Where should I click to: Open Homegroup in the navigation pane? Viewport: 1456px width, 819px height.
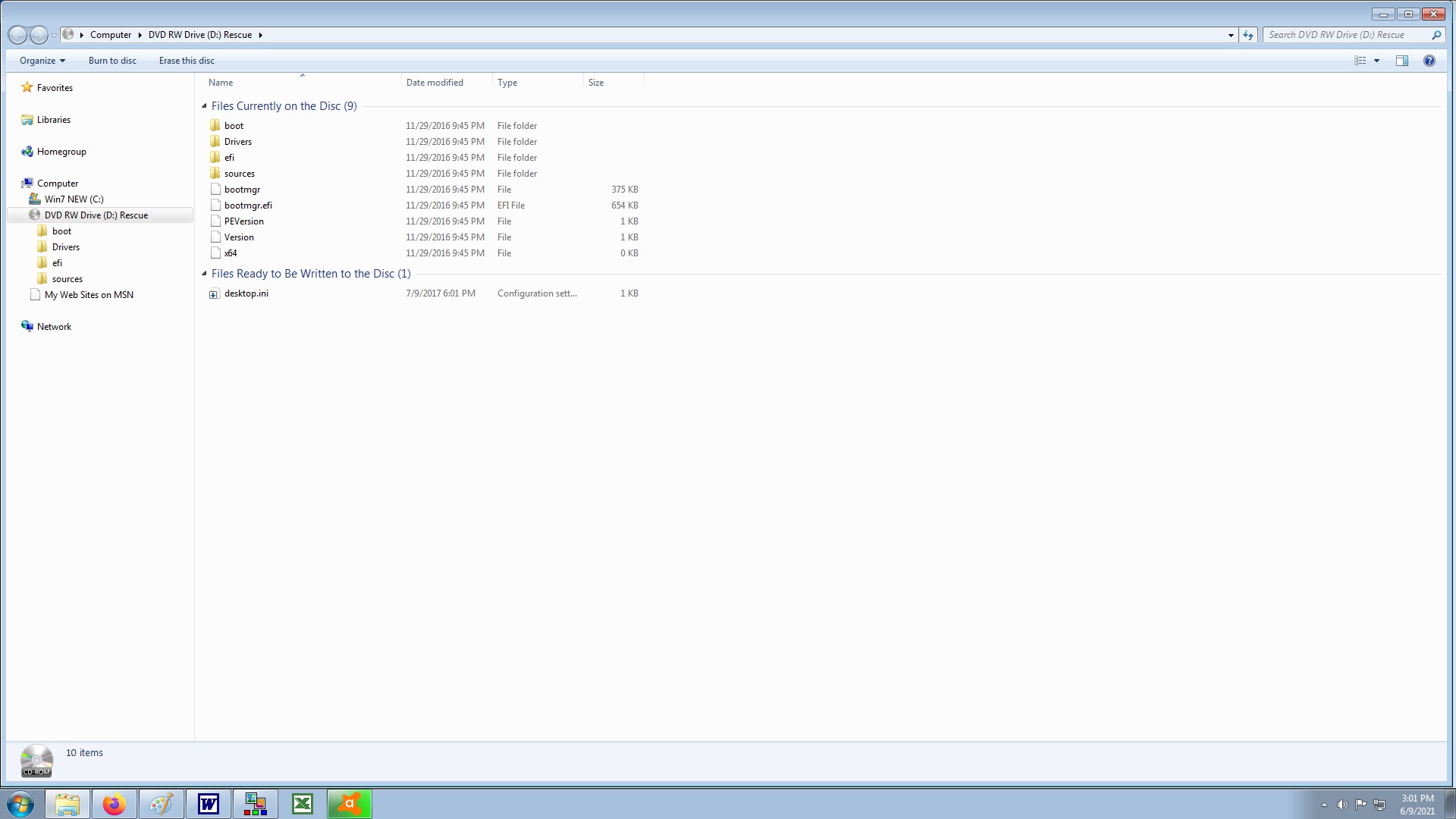click(61, 152)
